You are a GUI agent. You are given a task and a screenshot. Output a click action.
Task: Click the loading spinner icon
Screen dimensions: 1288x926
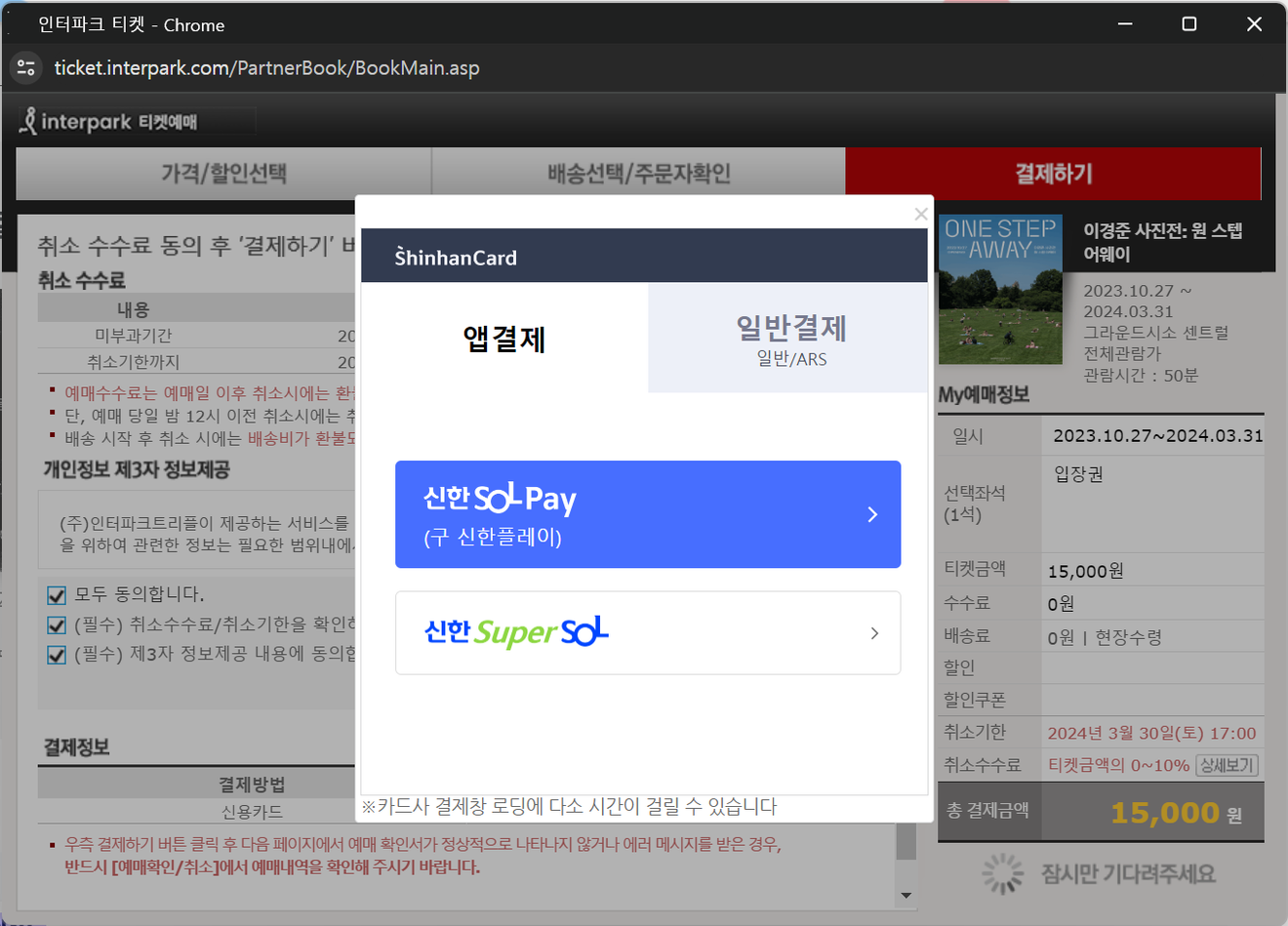pyautogui.click(x=1003, y=874)
